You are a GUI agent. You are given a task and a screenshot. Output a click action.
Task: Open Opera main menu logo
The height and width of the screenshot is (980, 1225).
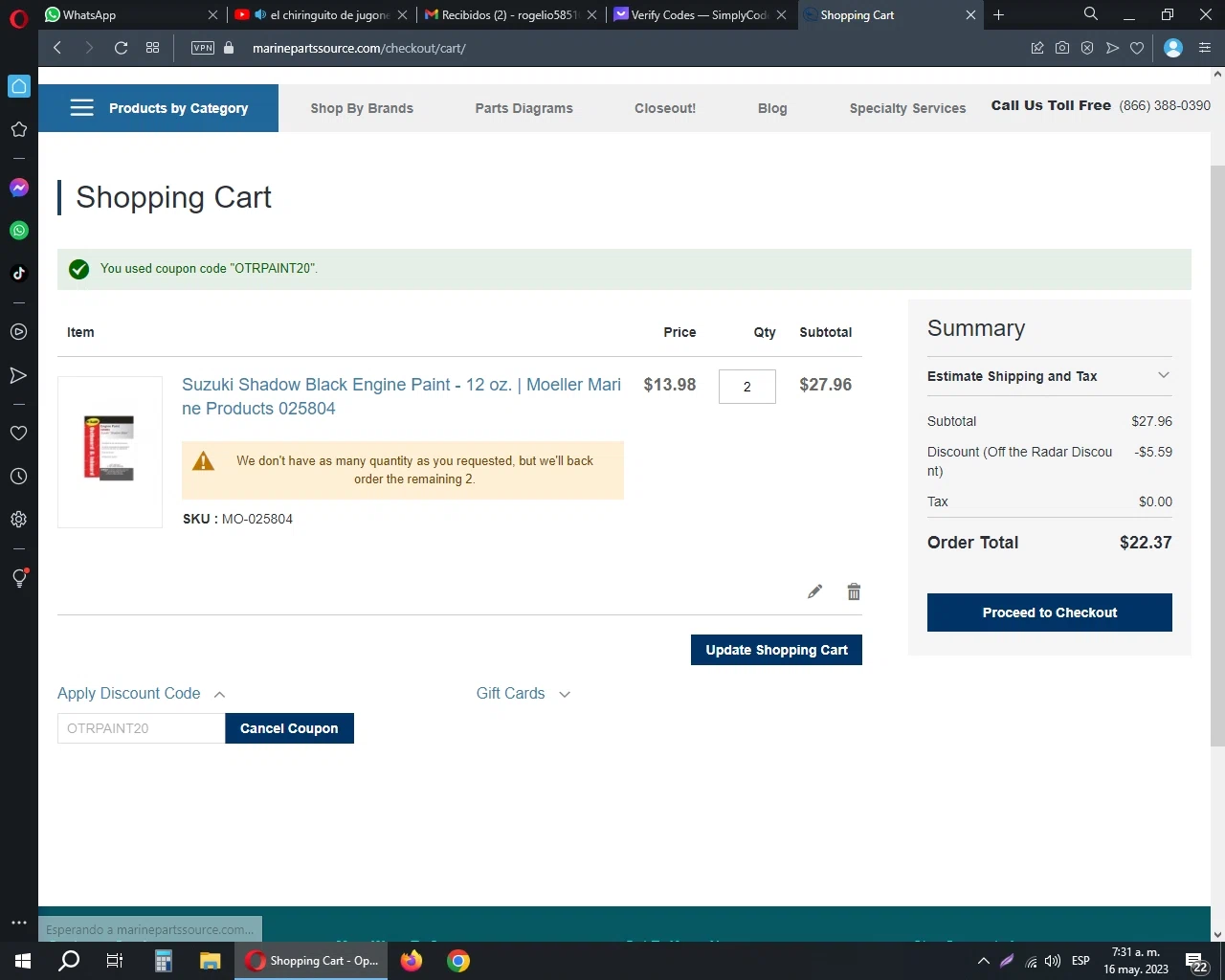click(x=19, y=19)
